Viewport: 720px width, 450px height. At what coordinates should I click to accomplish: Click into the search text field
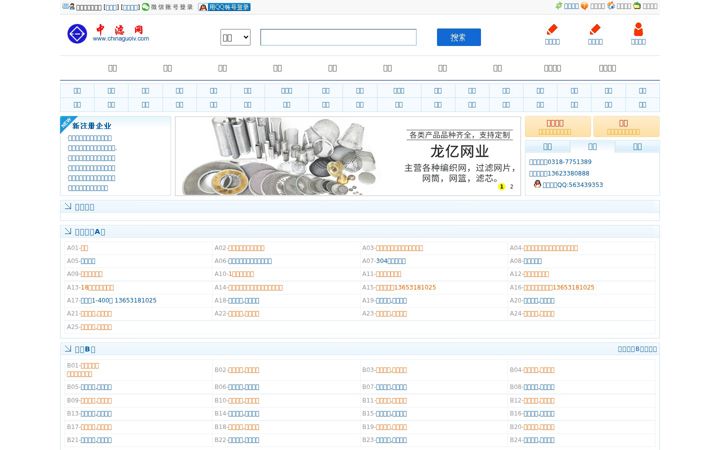[338, 37]
